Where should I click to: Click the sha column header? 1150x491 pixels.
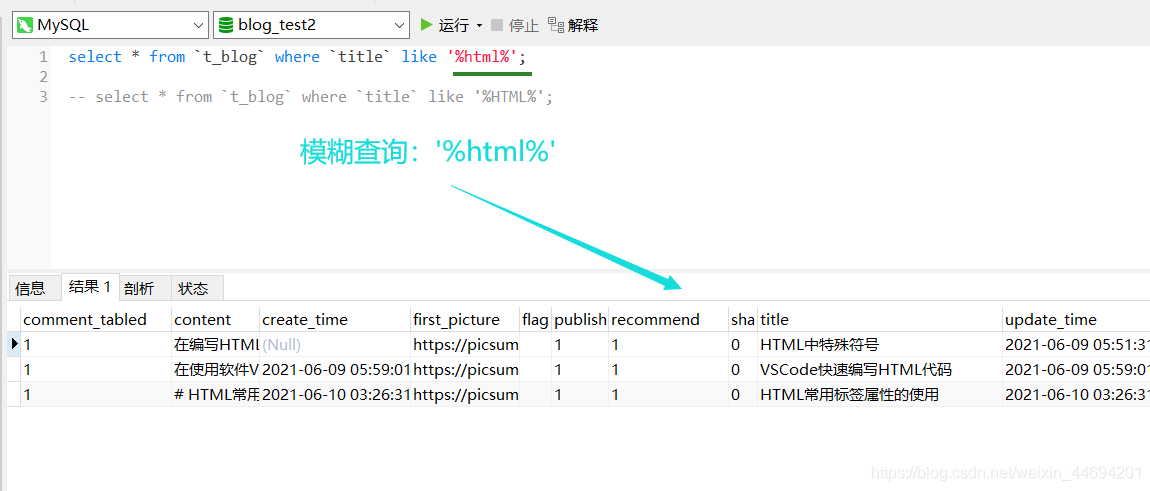tap(743, 319)
